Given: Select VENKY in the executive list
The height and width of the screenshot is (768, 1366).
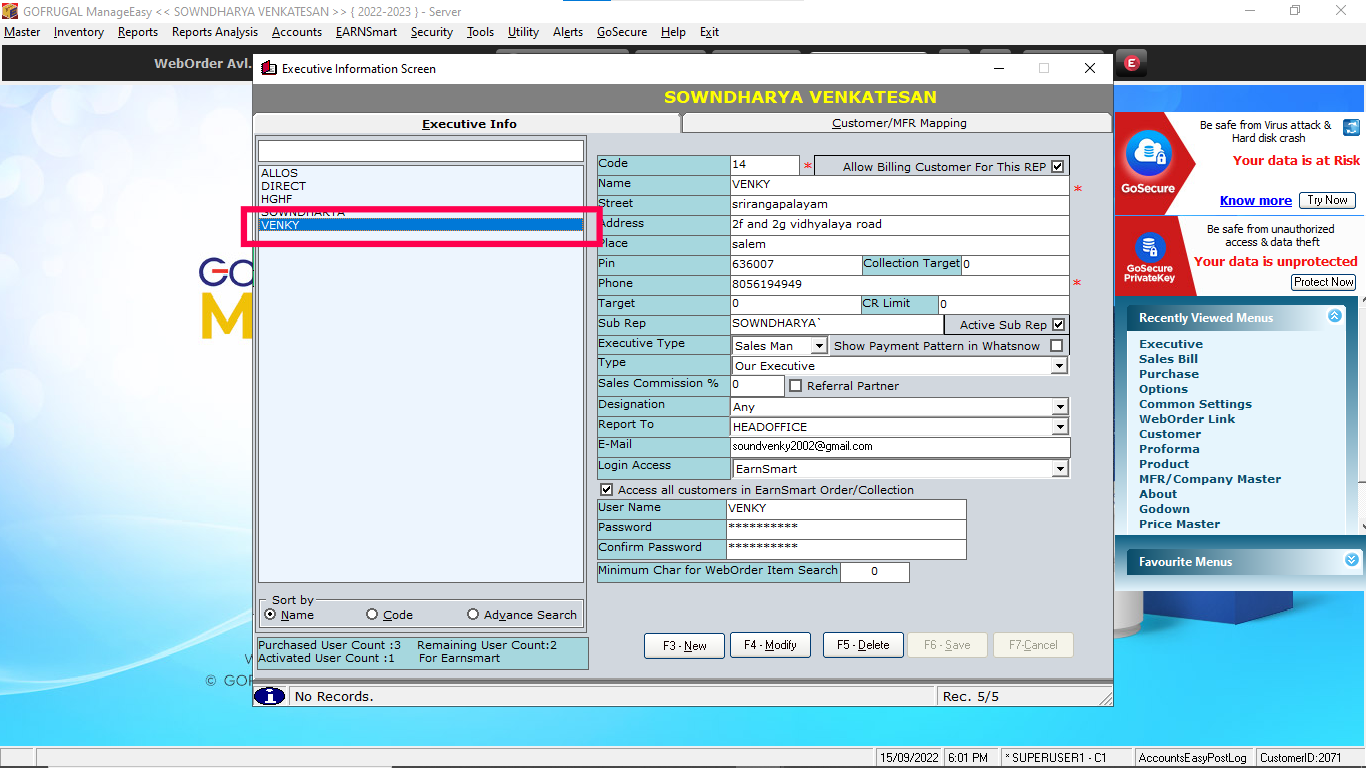Looking at the screenshot, I should pos(420,225).
